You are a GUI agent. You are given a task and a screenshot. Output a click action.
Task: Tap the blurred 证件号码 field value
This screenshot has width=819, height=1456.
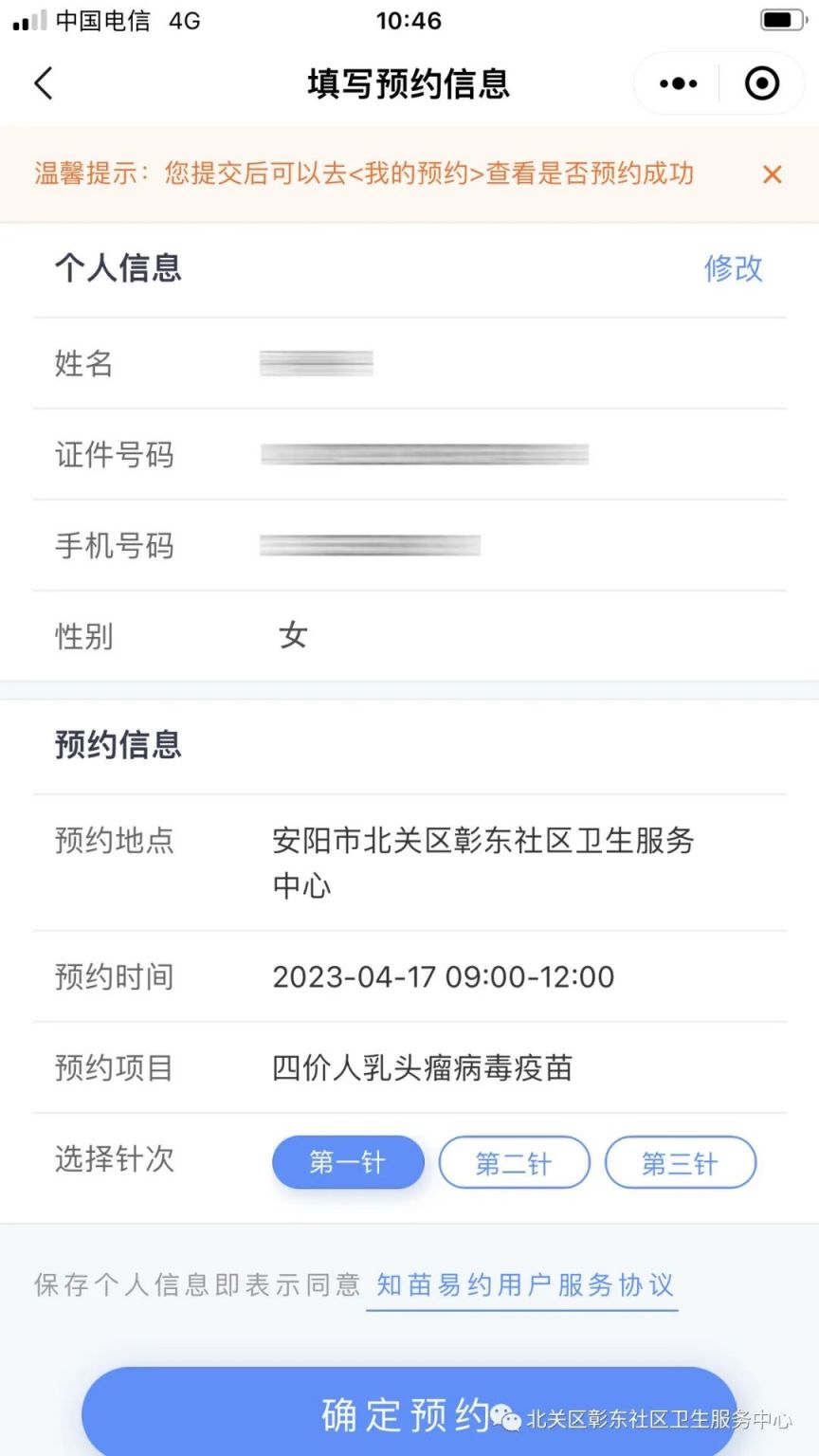point(425,454)
